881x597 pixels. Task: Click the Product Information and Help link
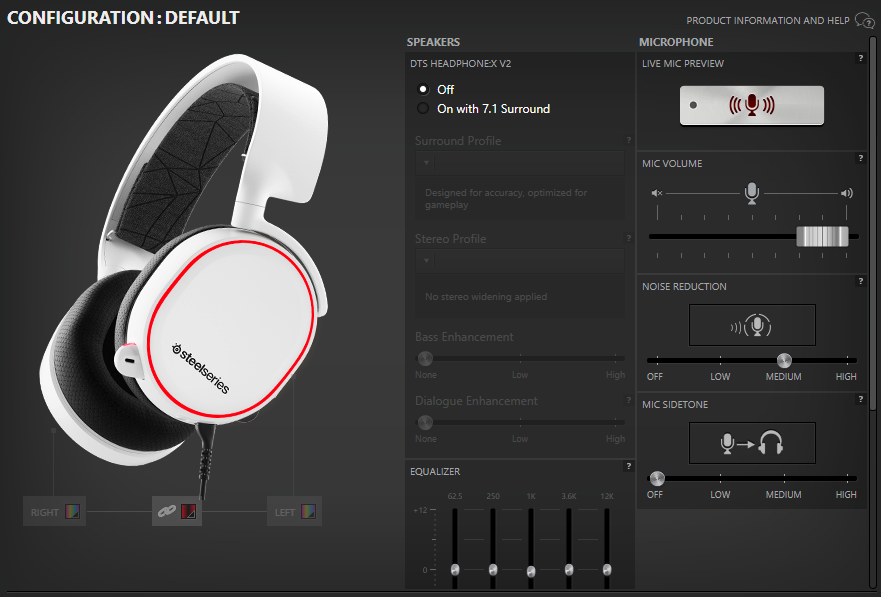click(x=768, y=21)
